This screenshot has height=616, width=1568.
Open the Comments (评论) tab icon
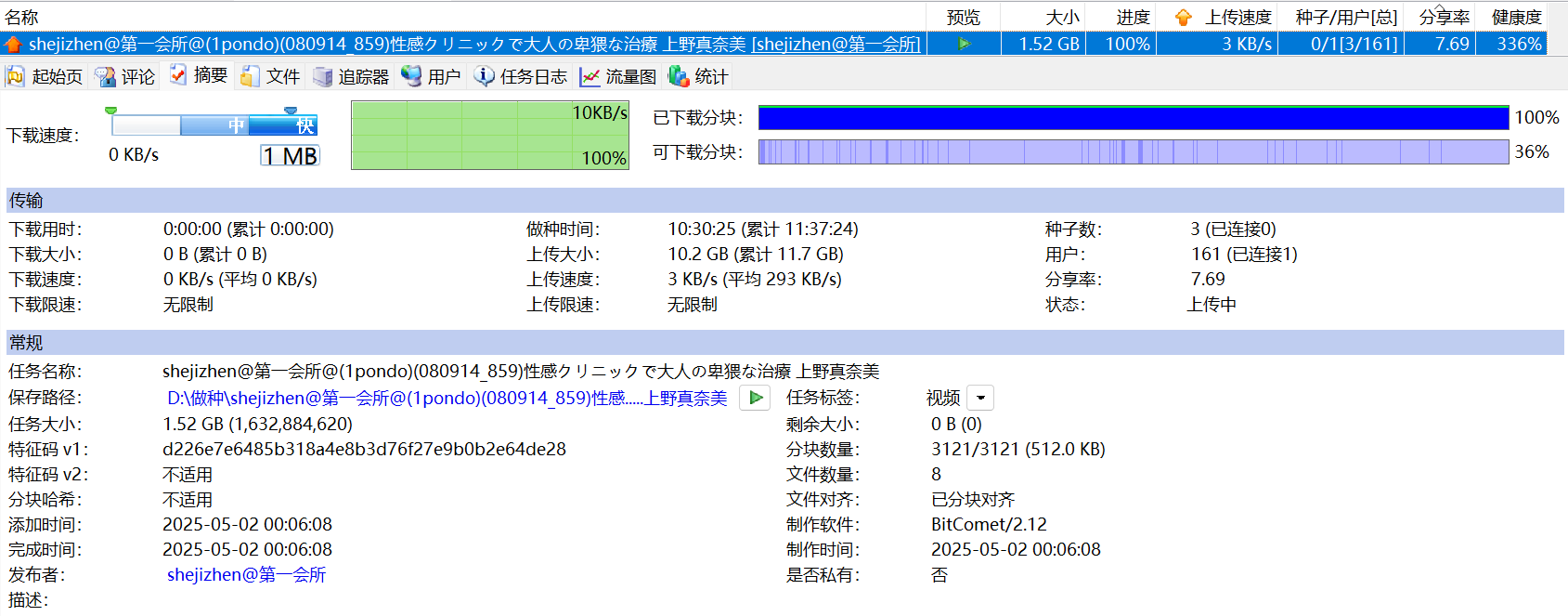point(105,76)
